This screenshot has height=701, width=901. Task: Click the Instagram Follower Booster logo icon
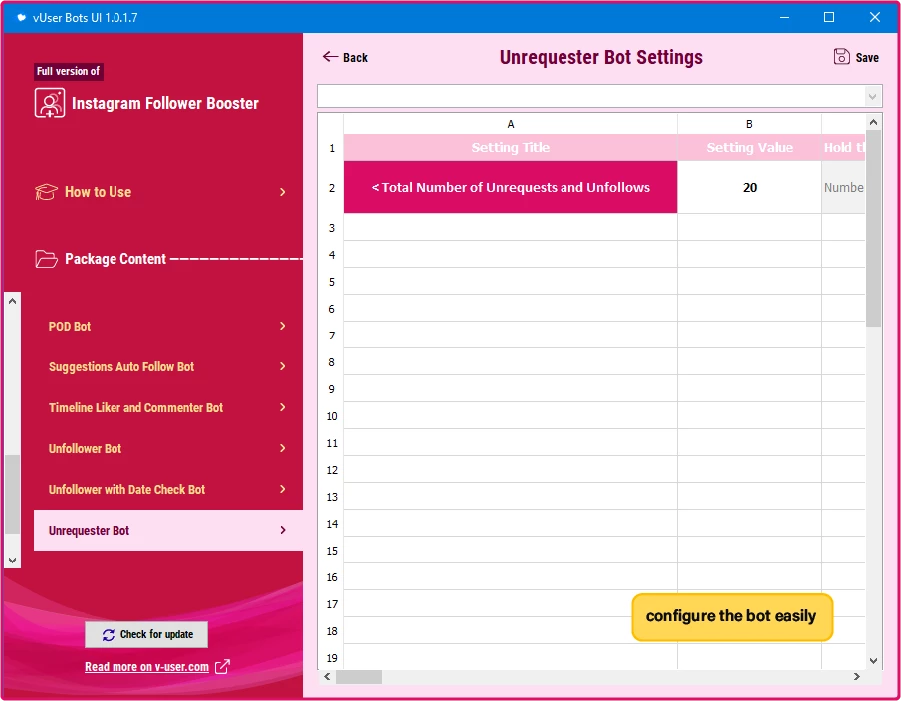pos(50,103)
